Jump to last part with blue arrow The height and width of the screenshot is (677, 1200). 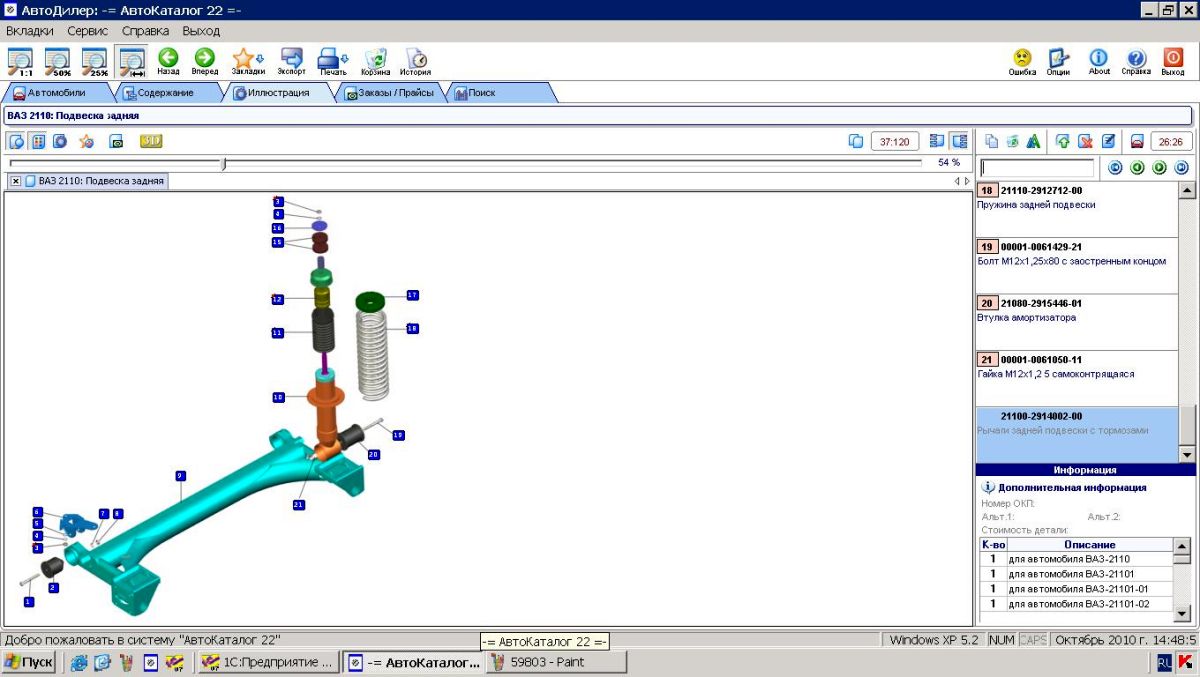[x=1181, y=167]
